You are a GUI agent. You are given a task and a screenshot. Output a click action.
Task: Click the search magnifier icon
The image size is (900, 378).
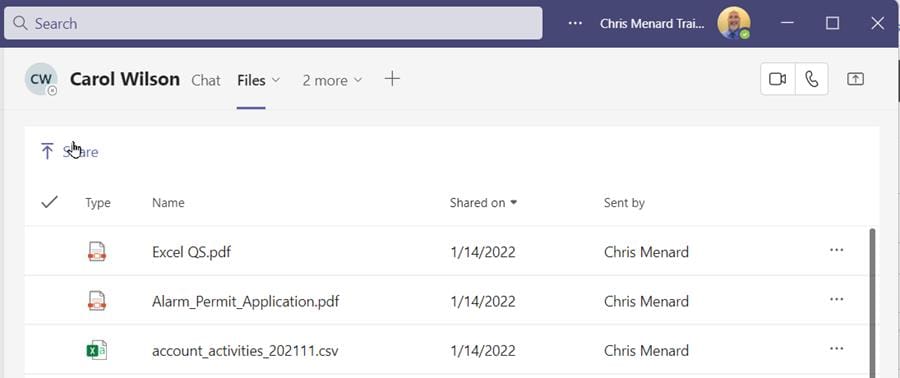coord(20,24)
